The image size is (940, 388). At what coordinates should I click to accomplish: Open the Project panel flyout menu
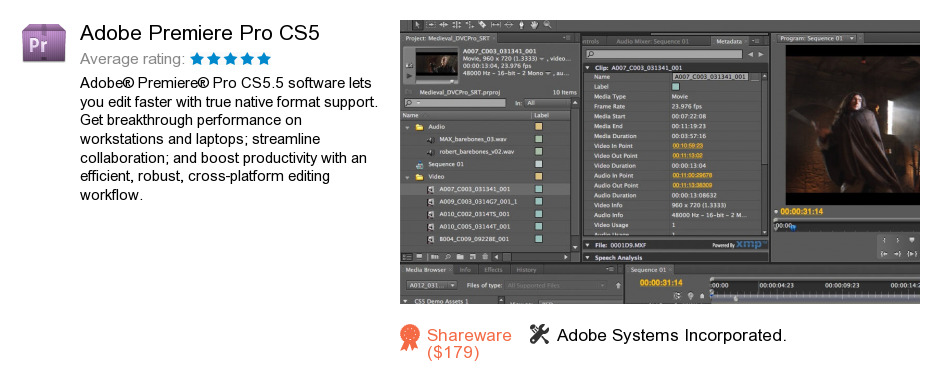point(567,38)
